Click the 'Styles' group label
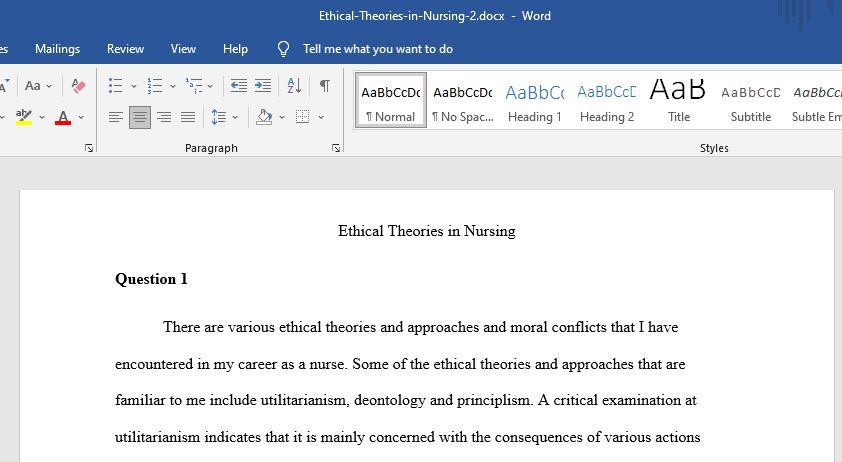The image size is (842, 462). pos(714,148)
